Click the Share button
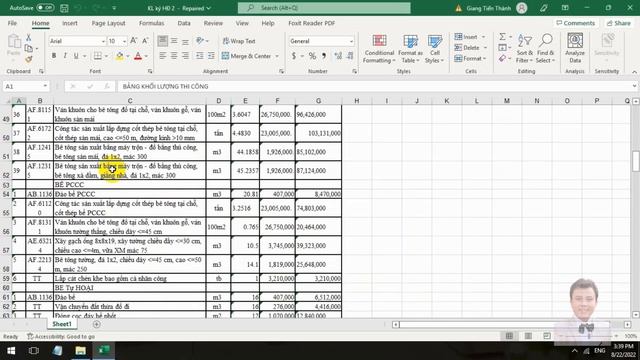 (619, 23)
